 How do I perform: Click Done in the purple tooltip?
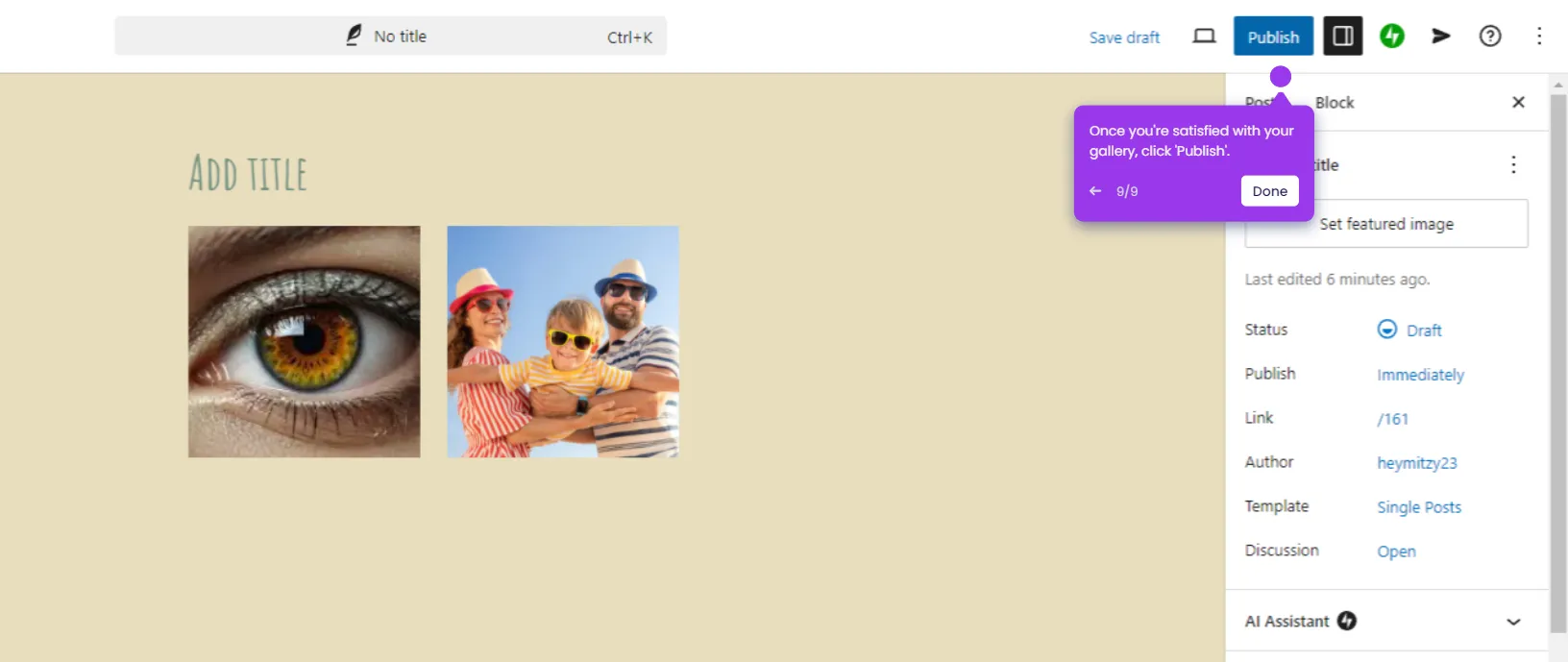[1269, 191]
